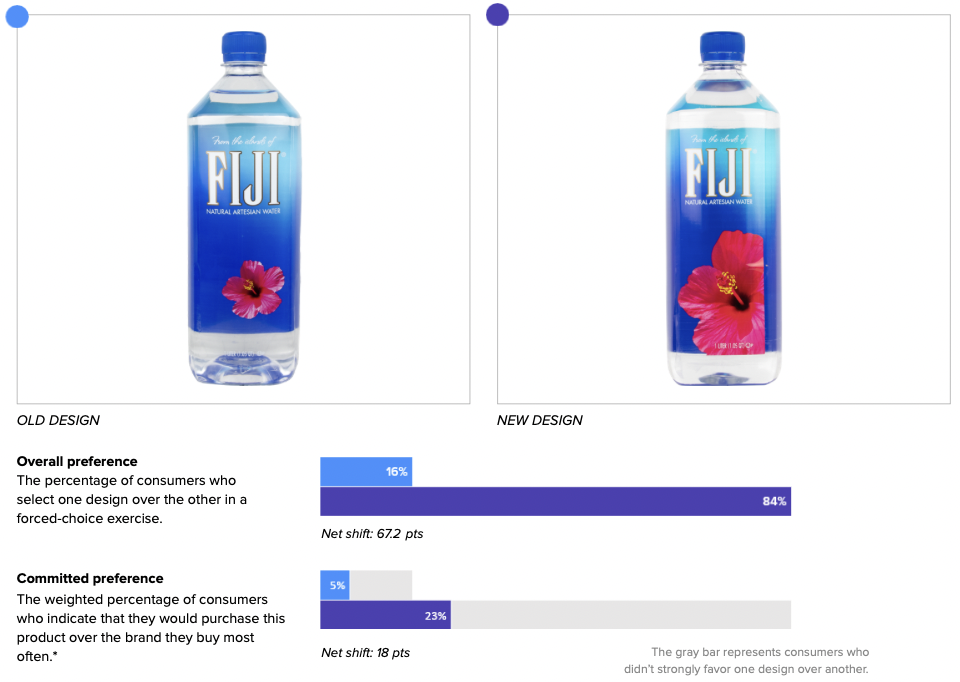Select the new design Fiji bottle image

[724, 208]
